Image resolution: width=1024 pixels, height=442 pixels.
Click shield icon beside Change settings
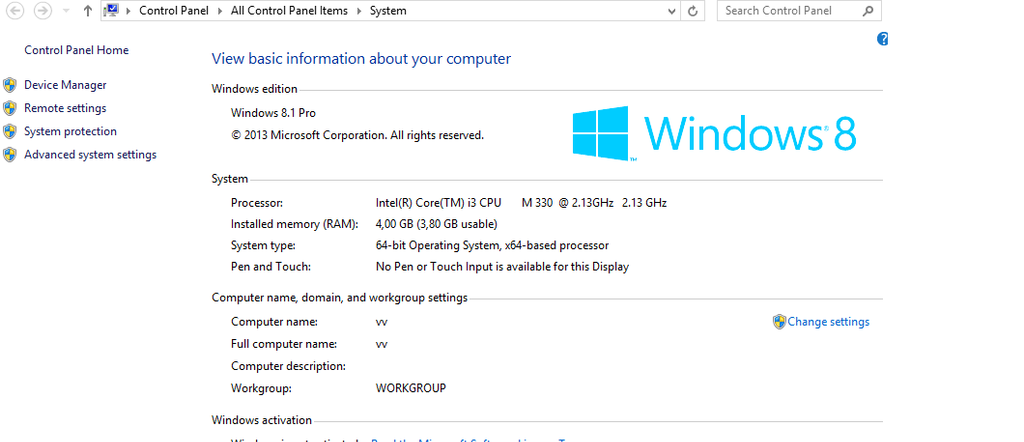click(x=779, y=322)
